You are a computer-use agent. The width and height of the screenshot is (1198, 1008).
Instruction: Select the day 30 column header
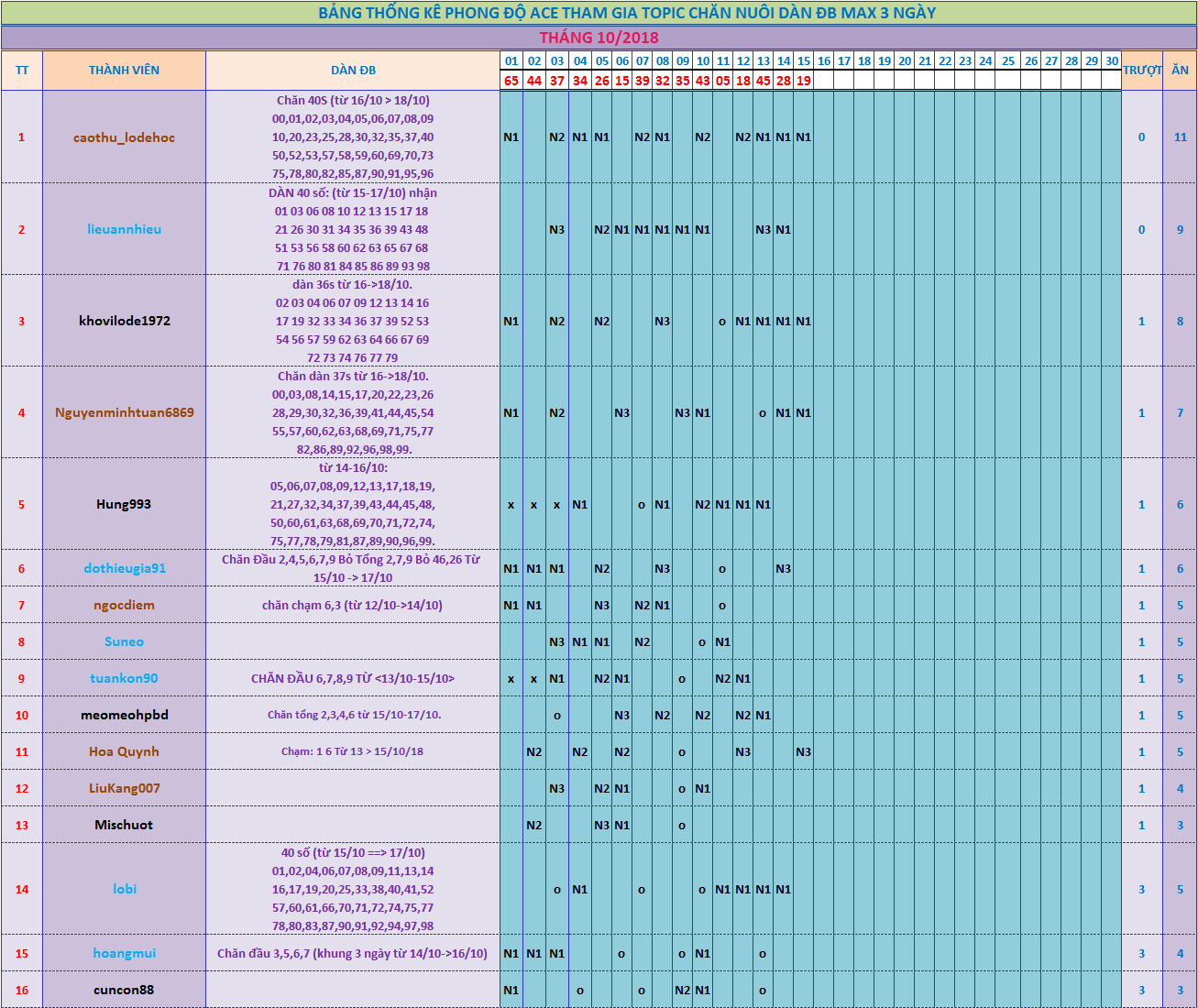click(x=1111, y=61)
